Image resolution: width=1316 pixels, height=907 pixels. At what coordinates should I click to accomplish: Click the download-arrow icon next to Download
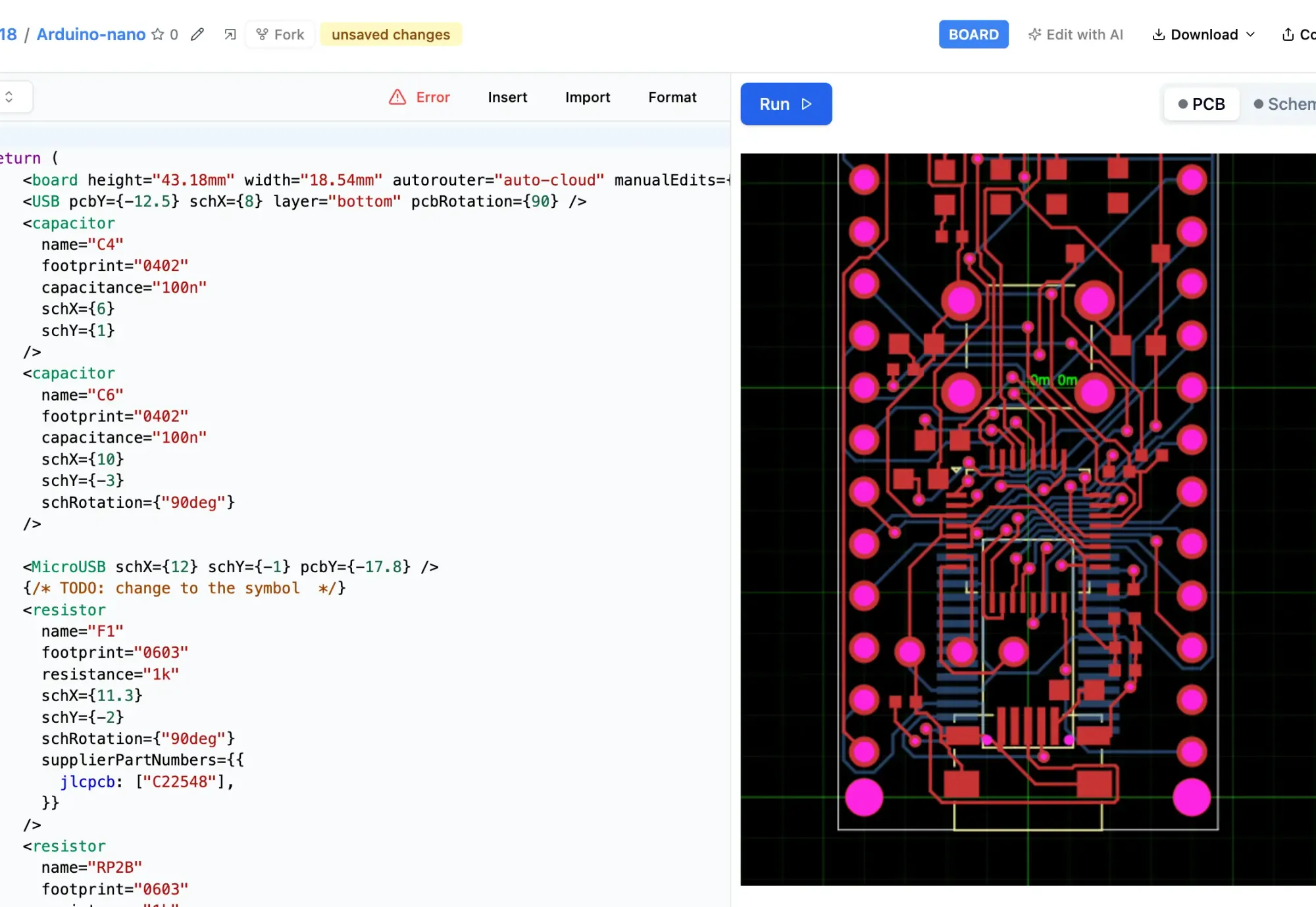(1157, 34)
